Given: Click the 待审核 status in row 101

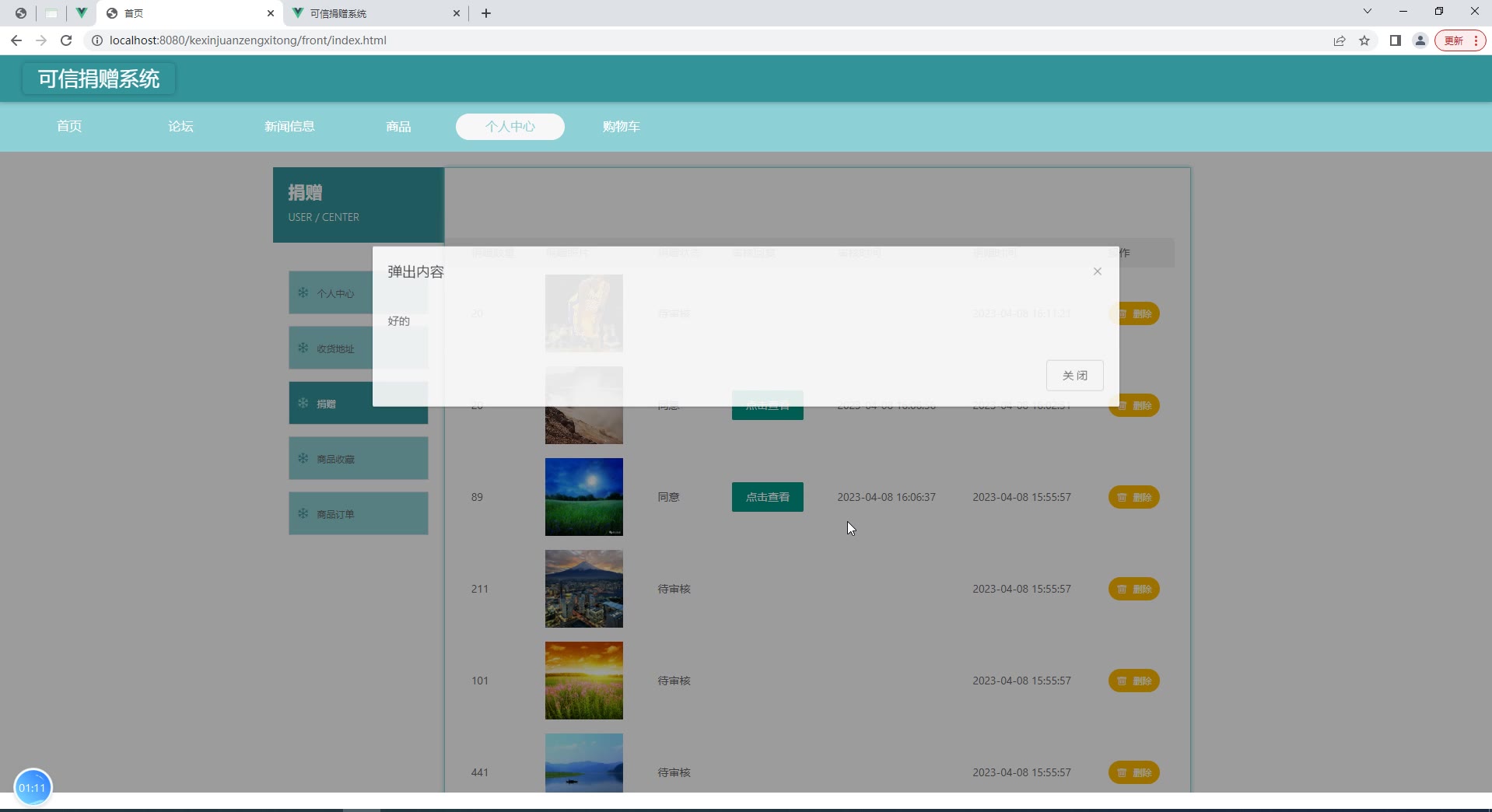Looking at the screenshot, I should pyautogui.click(x=674, y=681).
